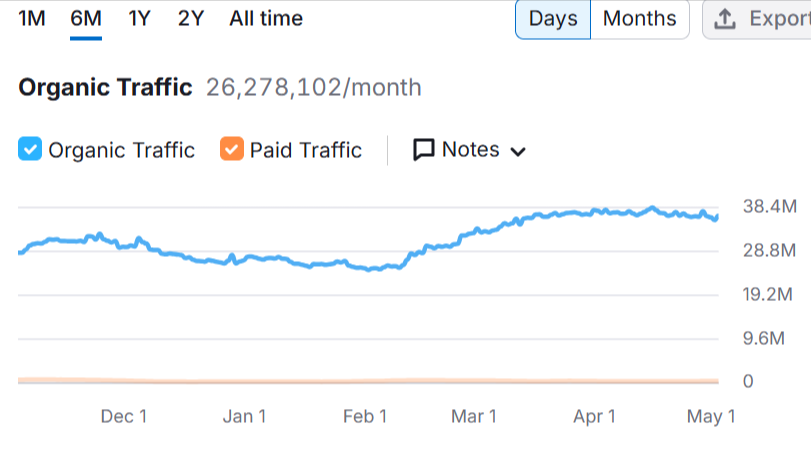Click the Export button label
811x450 pixels.
pos(778,19)
